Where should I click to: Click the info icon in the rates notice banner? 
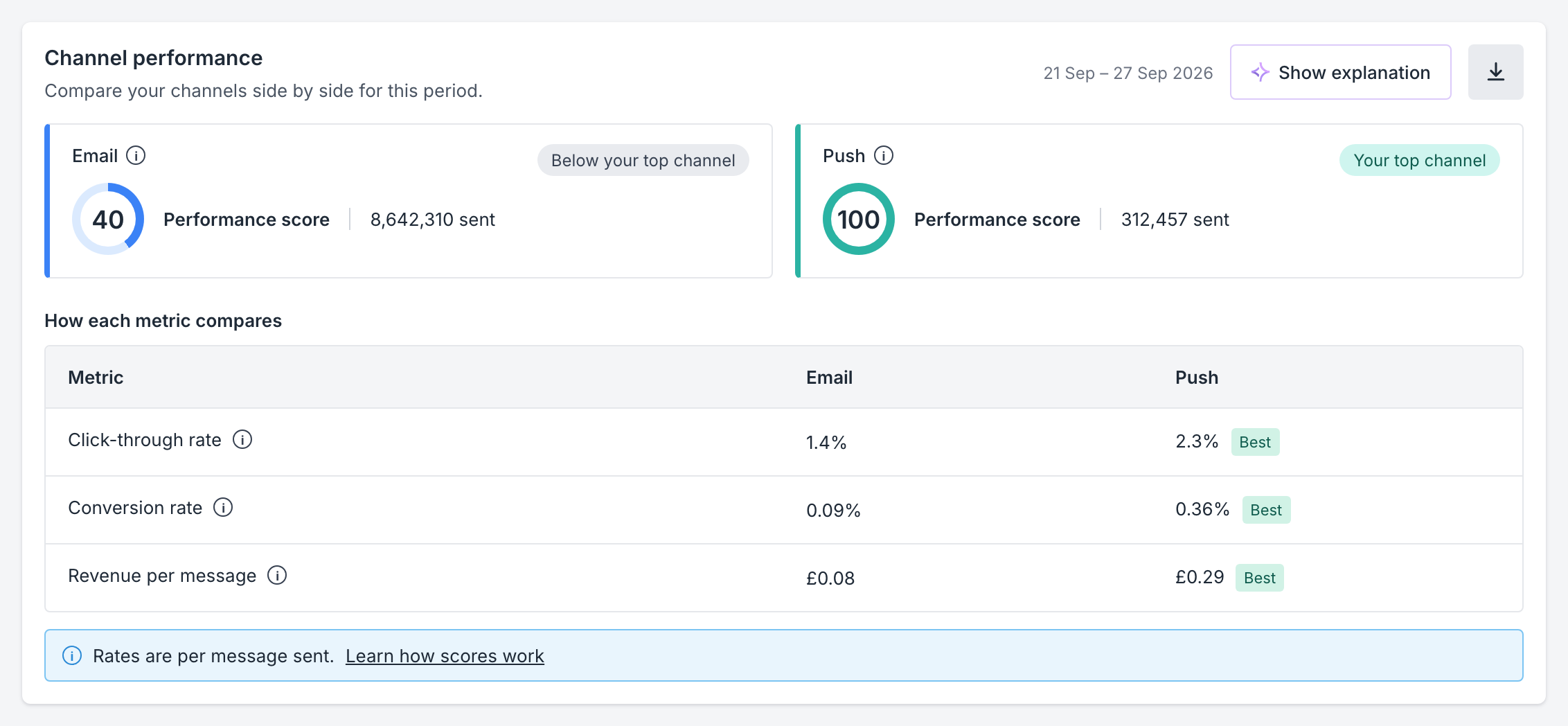72,655
